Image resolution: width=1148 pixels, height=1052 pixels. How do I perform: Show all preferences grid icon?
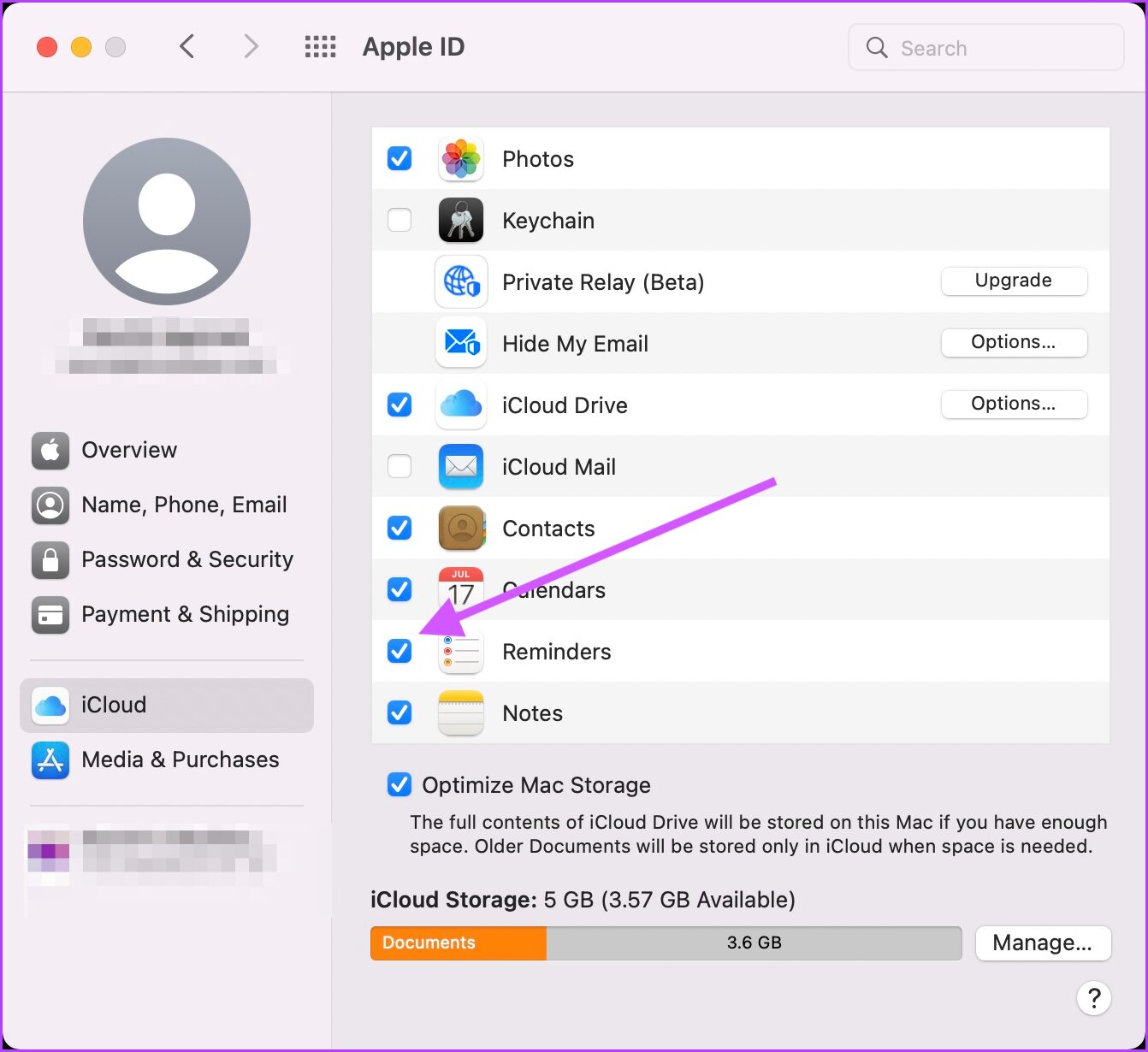click(x=321, y=46)
